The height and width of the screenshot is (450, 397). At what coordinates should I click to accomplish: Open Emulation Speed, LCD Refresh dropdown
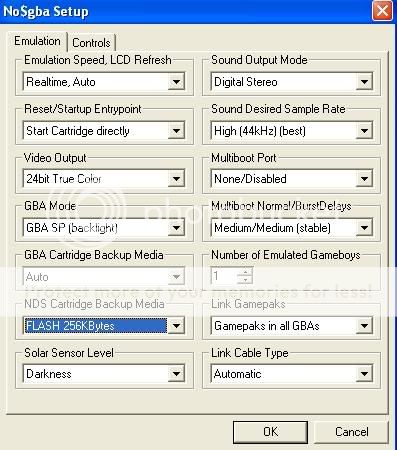pos(104,81)
